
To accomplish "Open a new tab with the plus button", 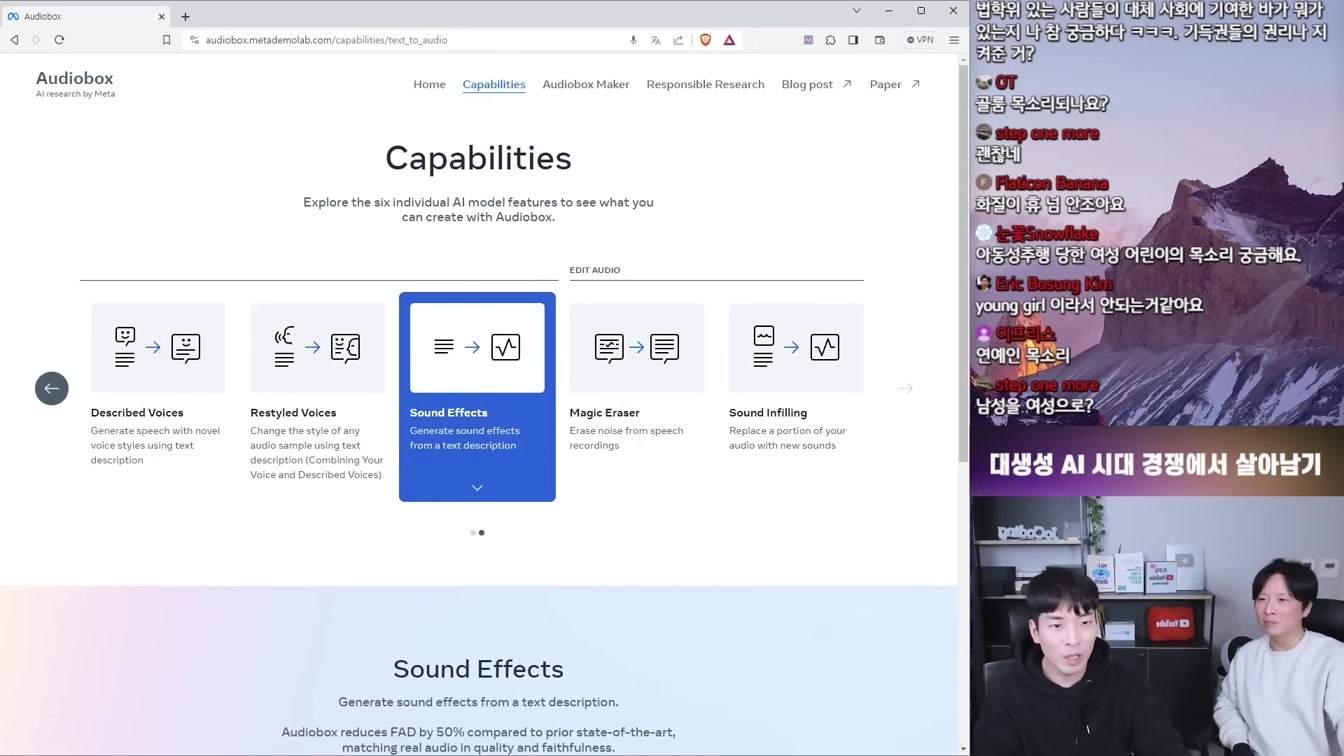I will pos(185,16).
